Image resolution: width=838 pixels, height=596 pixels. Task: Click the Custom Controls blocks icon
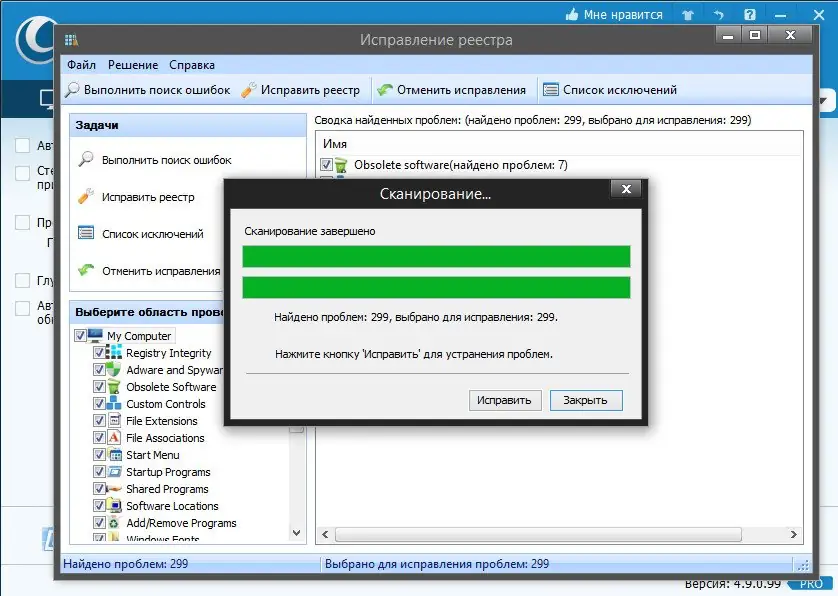coord(114,403)
